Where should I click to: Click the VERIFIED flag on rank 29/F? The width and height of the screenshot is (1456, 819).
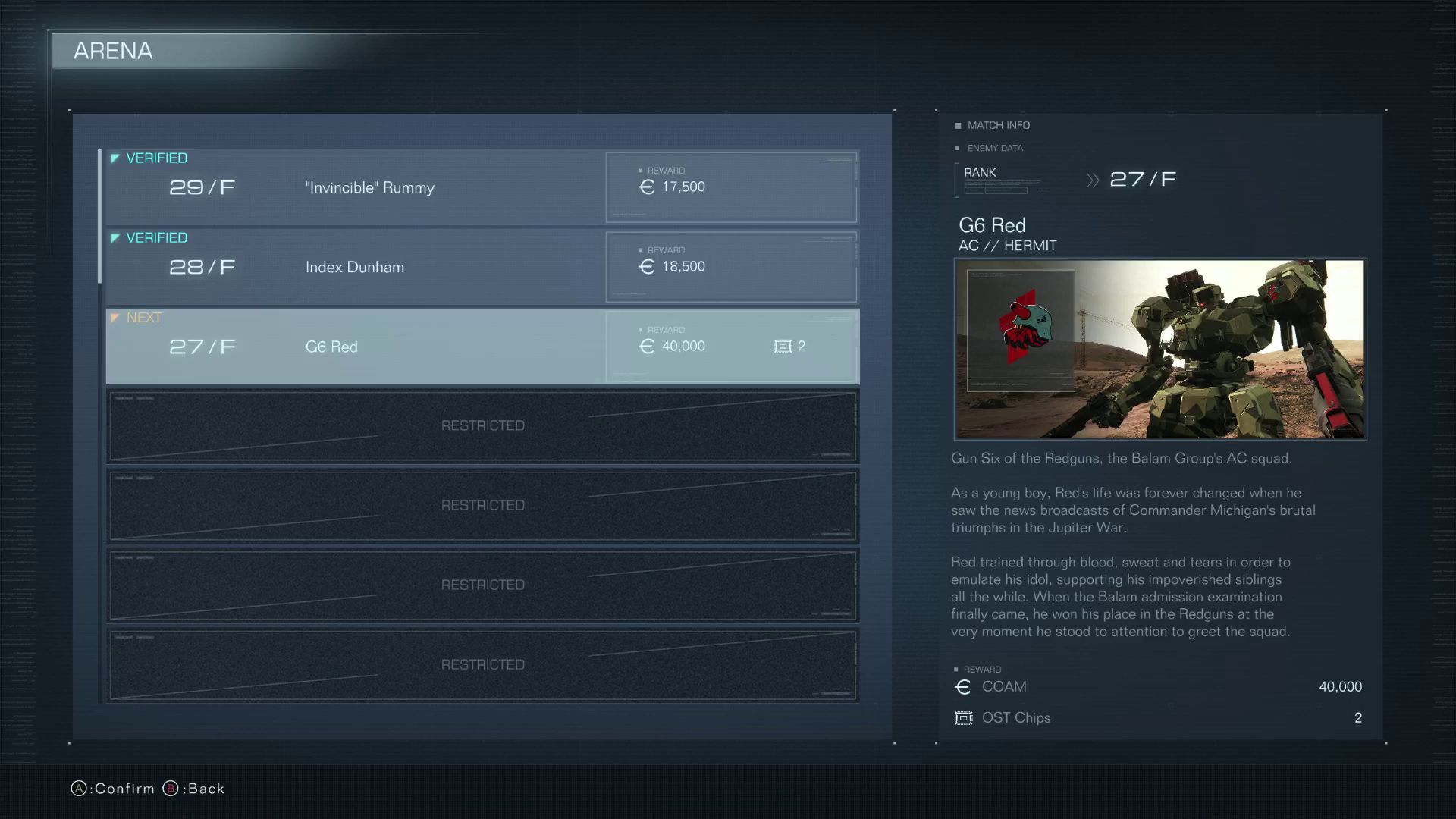pyautogui.click(x=149, y=158)
